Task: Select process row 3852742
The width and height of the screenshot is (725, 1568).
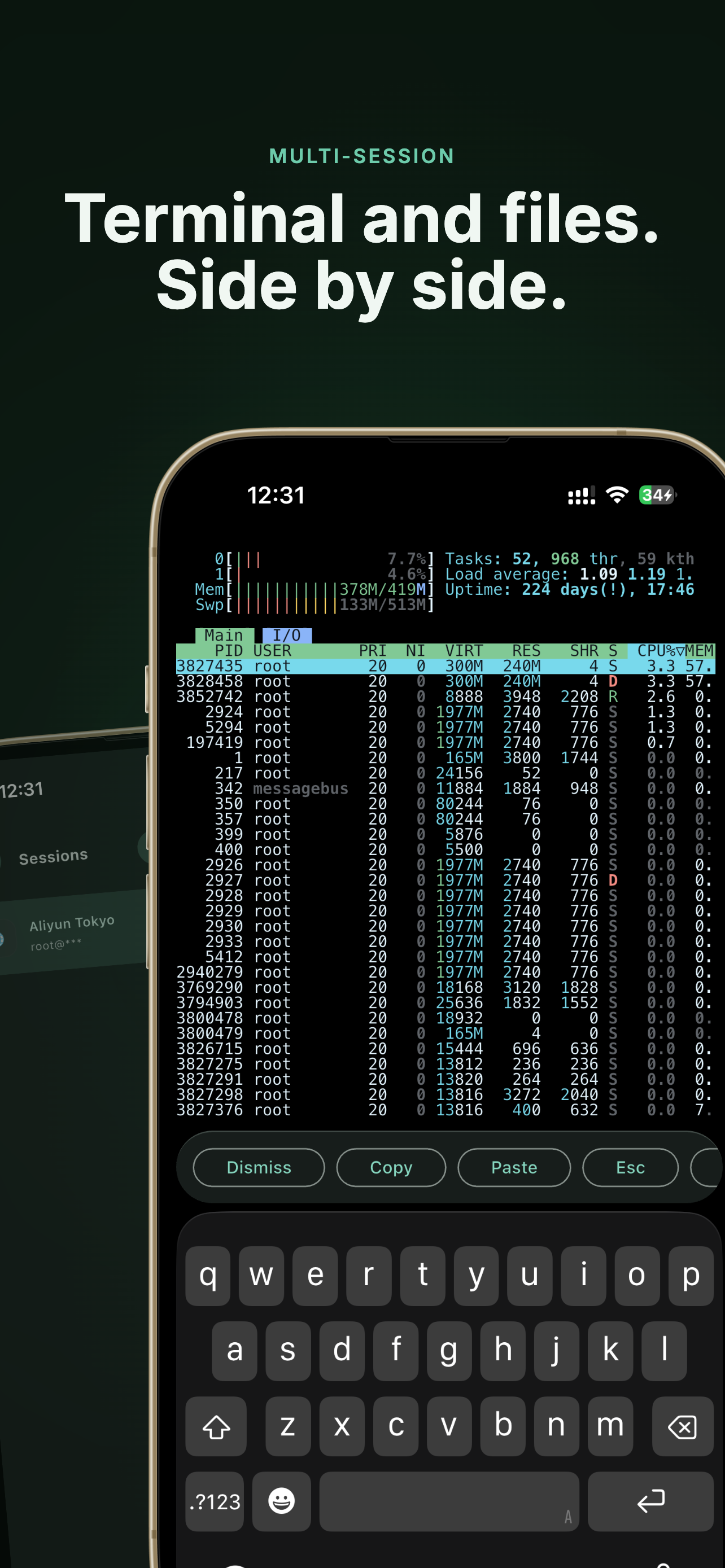Action: click(445, 697)
